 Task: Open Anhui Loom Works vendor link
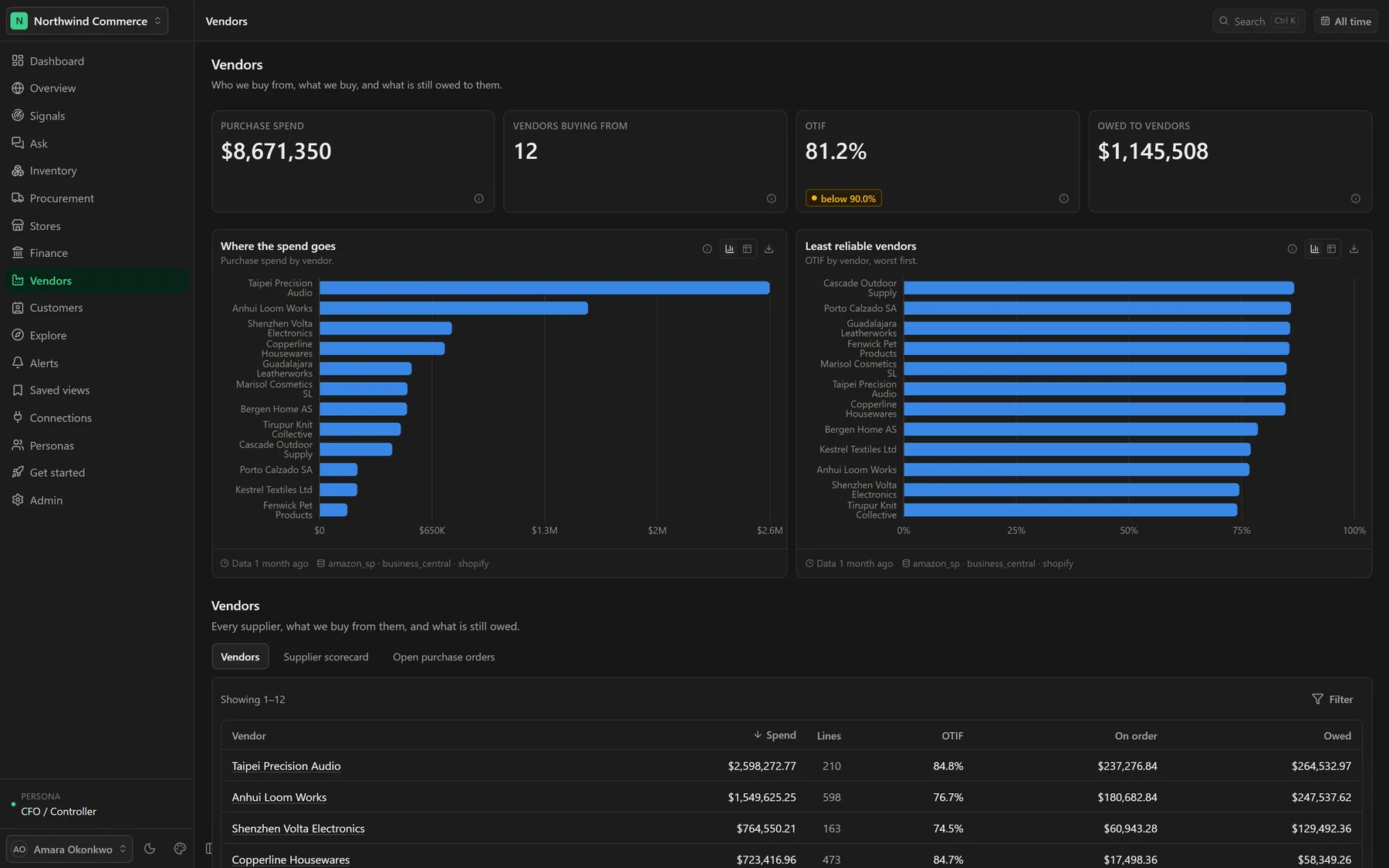click(279, 797)
